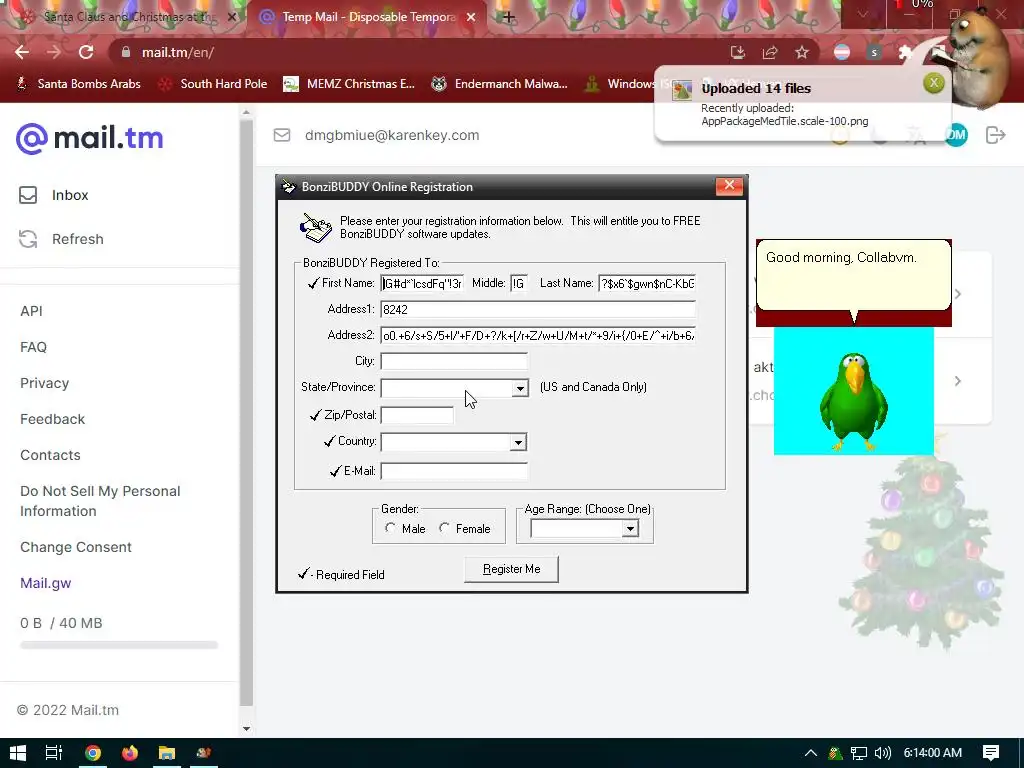This screenshot has height=768, width=1024.
Task: Launch Firefox from the taskbar
Action: click(129, 753)
